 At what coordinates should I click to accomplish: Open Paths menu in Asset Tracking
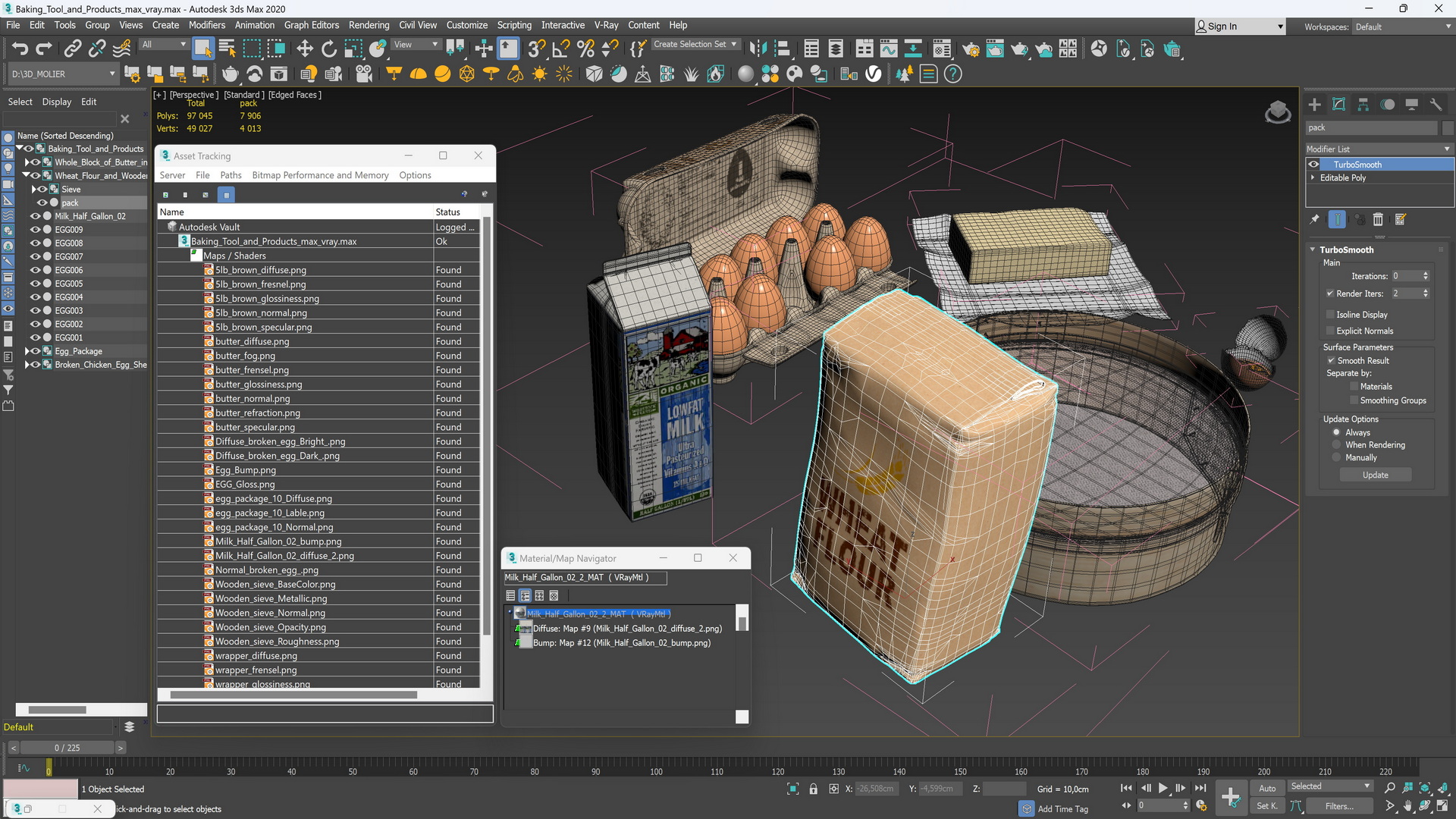coord(231,175)
